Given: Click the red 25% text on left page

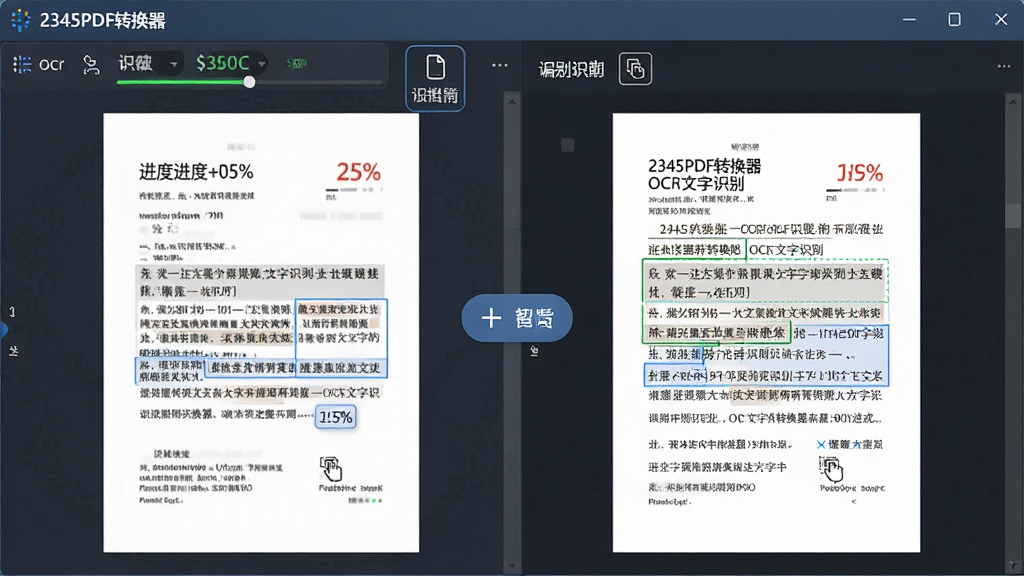Looking at the screenshot, I should [x=359, y=172].
